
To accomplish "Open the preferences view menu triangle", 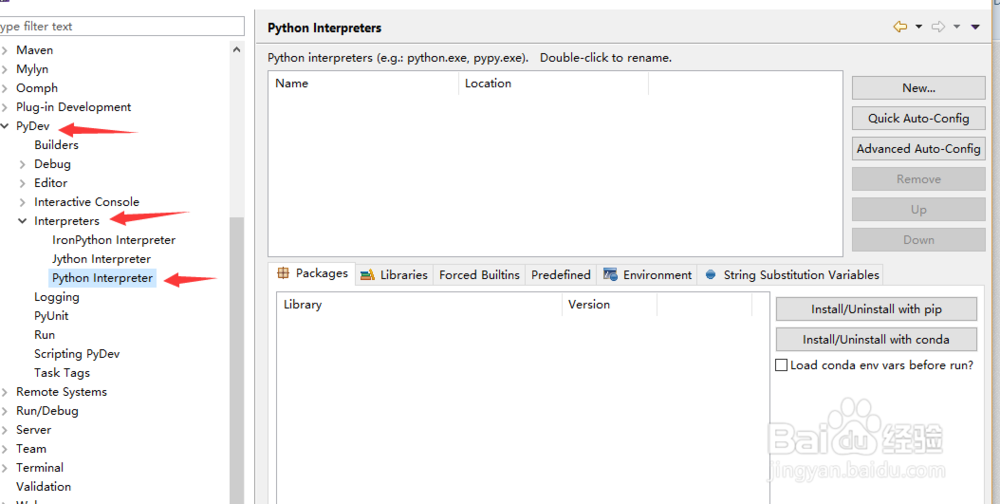I will [x=975, y=27].
